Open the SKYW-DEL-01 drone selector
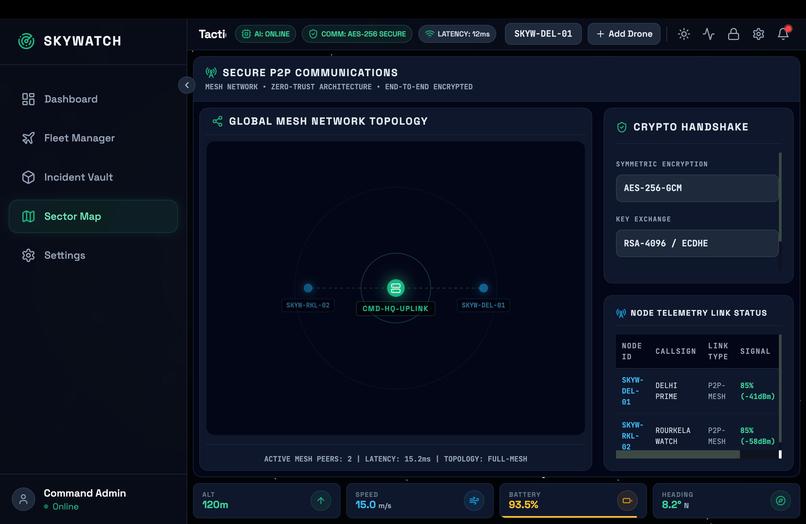The height and width of the screenshot is (524, 806). coord(543,34)
